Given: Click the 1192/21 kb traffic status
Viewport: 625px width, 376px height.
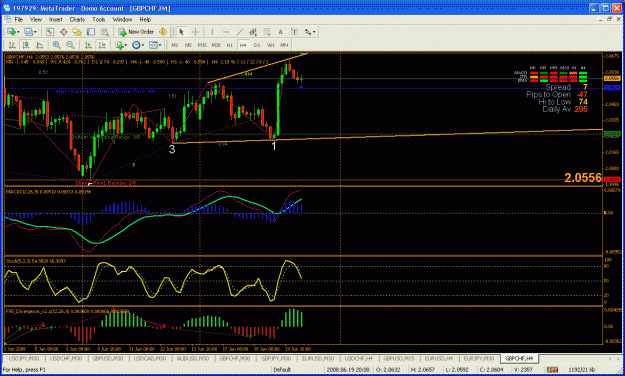Looking at the screenshot, I should coord(582,370).
